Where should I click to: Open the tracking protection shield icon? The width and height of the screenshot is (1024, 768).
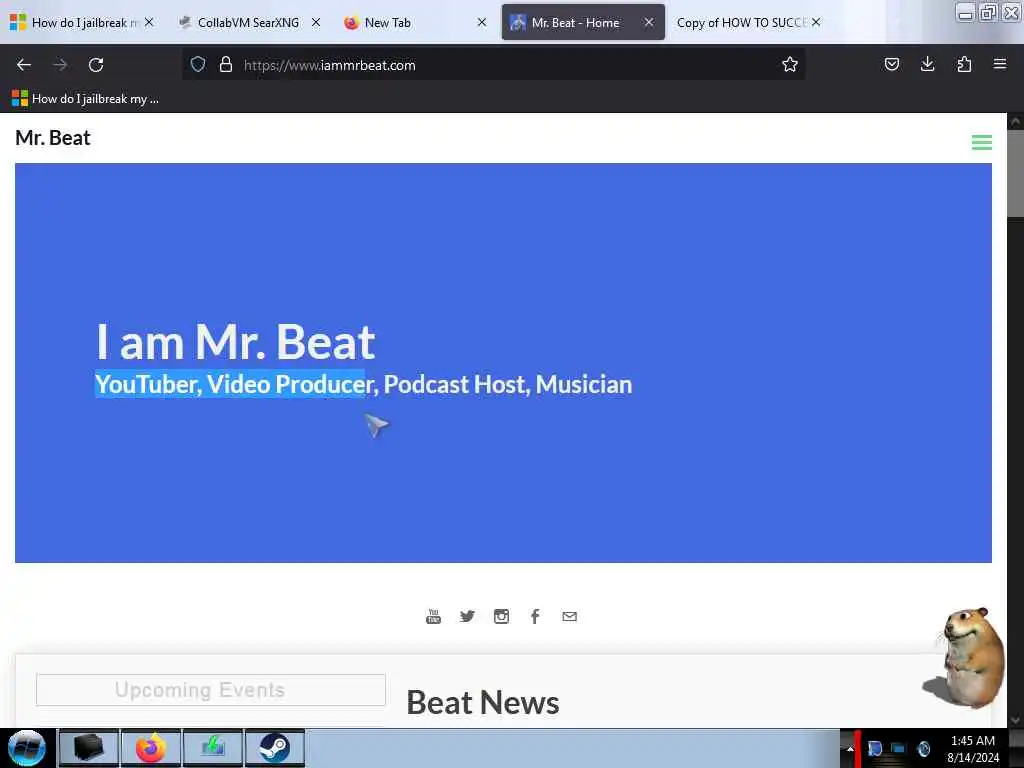[198, 64]
